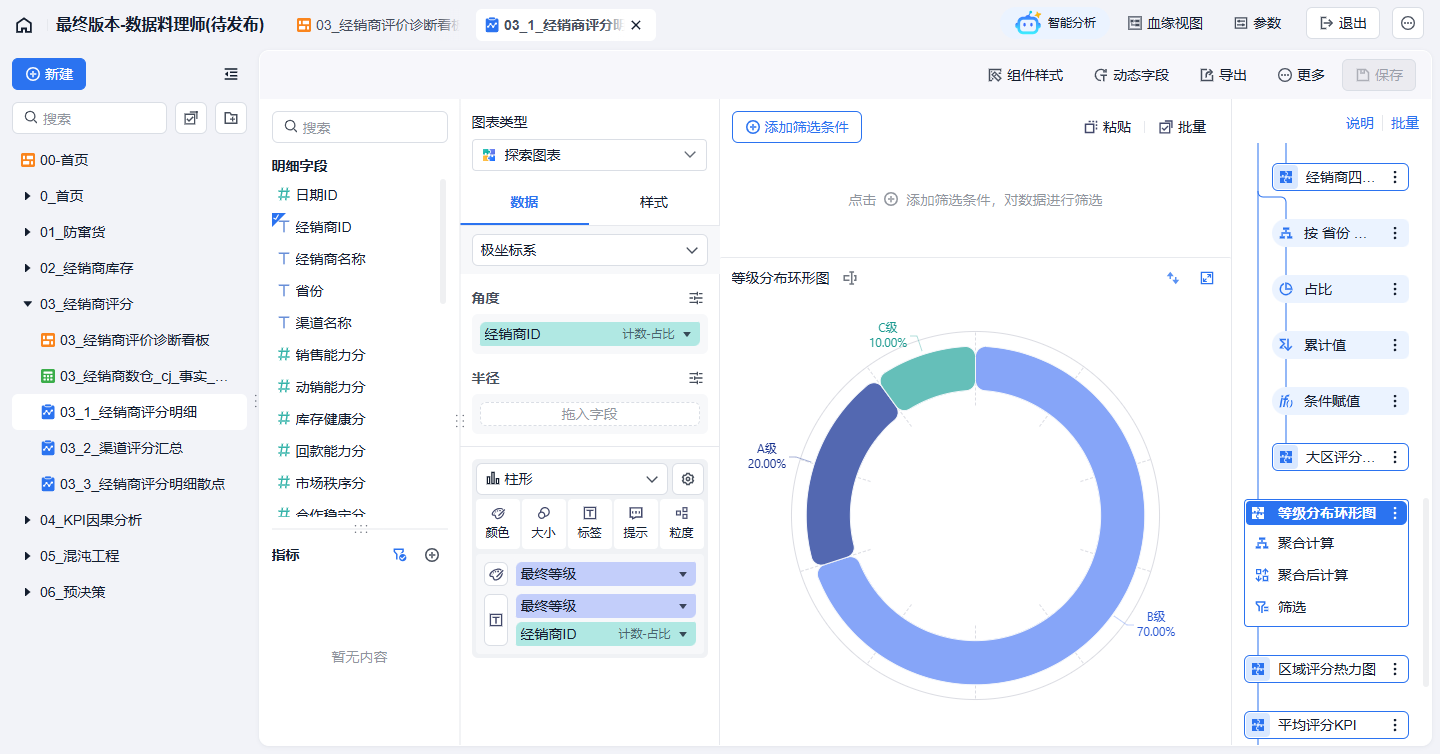Switch to the 03_经销商评价诊断看板 tab
The width and height of the screenshot is (1440, 754).
click(379, 25)
